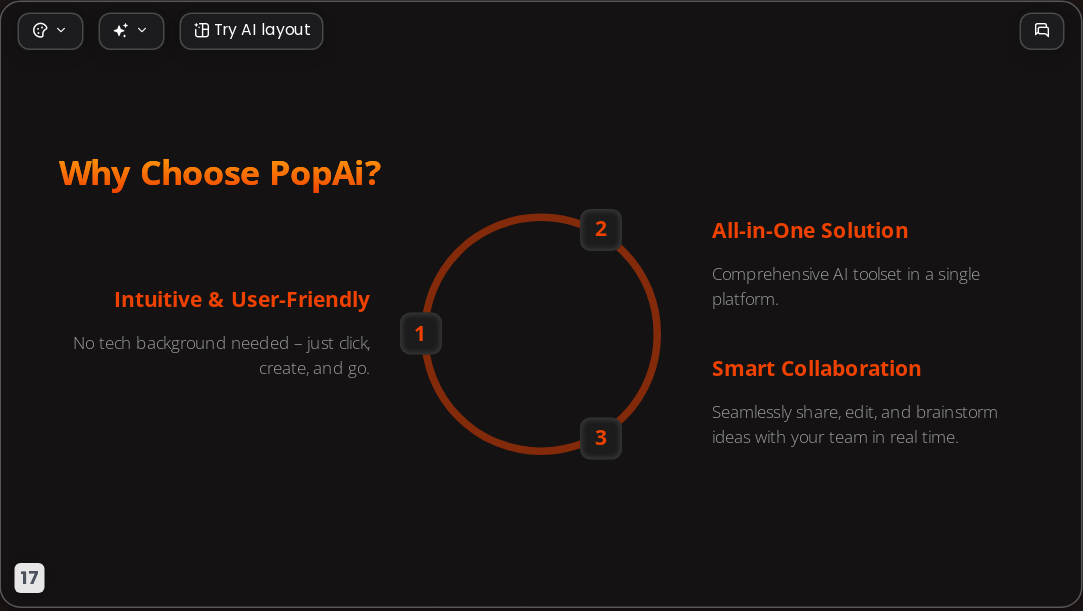
Task: Click the Seamlessly share, edit description text
Action: tap(854, 425)
